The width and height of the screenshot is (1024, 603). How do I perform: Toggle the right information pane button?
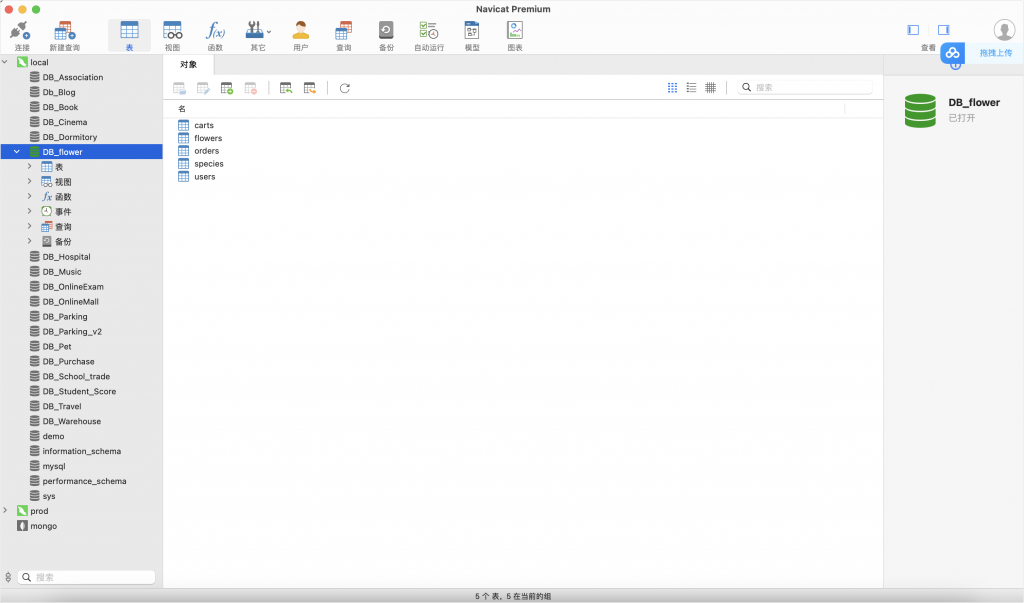pyautogui.click(x=943, y=30)
